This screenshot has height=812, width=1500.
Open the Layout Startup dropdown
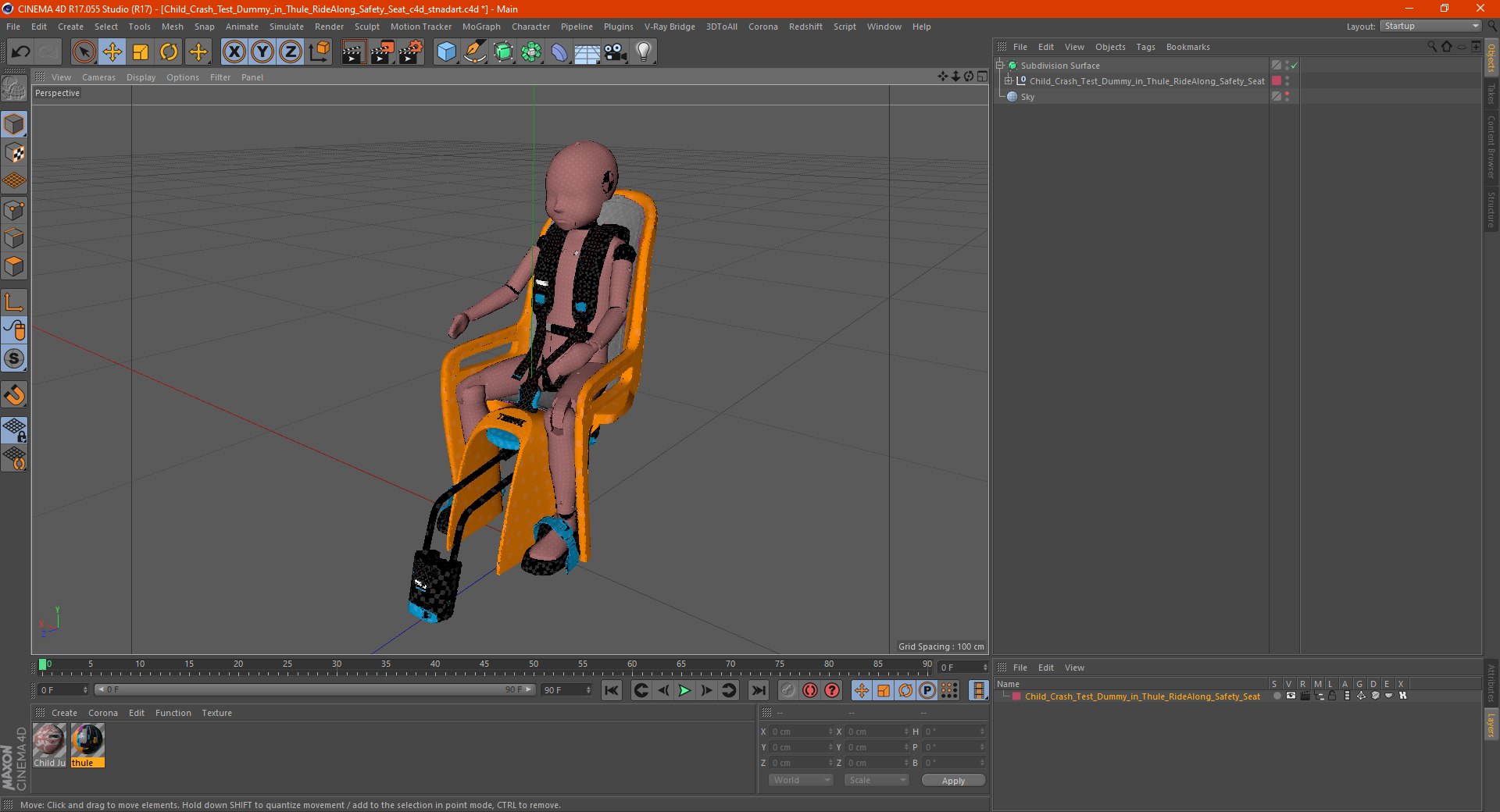pyautogui.click(x=1431, y=27)
